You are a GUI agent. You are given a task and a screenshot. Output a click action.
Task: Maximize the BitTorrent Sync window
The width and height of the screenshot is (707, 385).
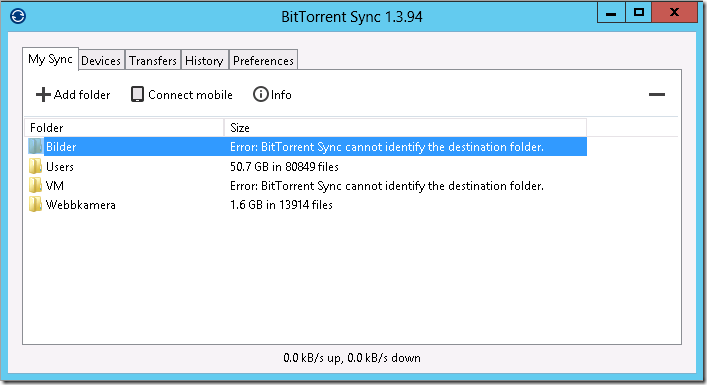[x=639, y=12]
